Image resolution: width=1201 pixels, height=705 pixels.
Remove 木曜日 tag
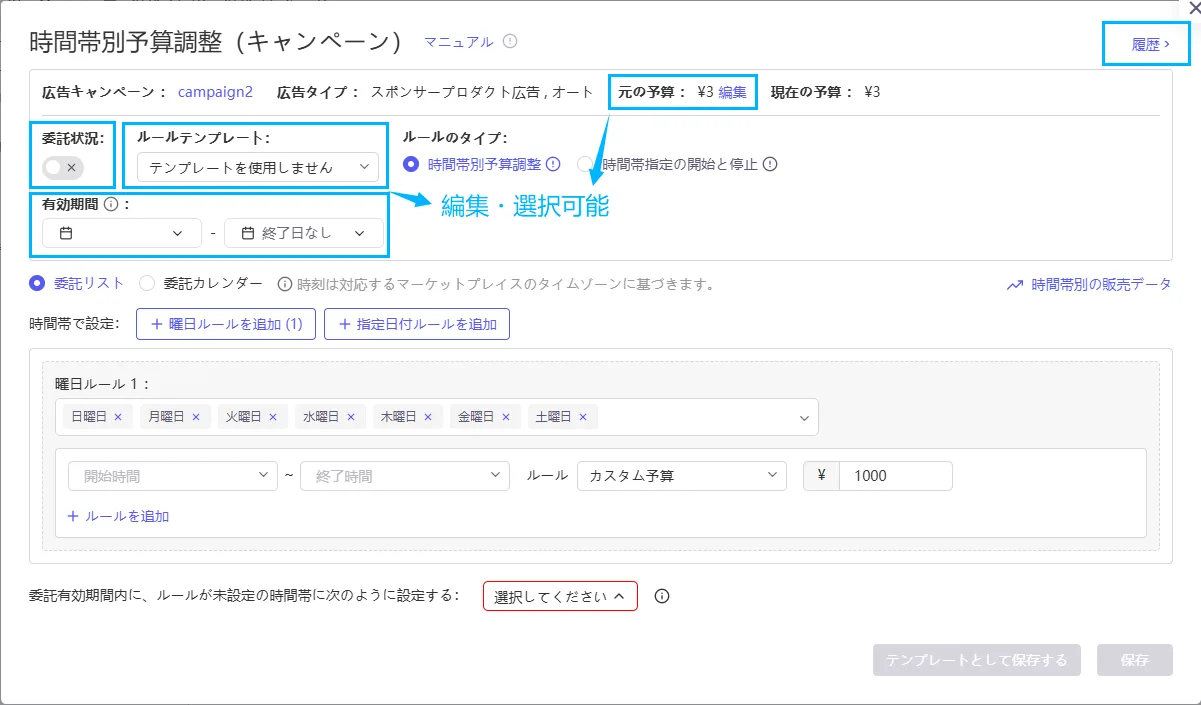tap(428, 417)
